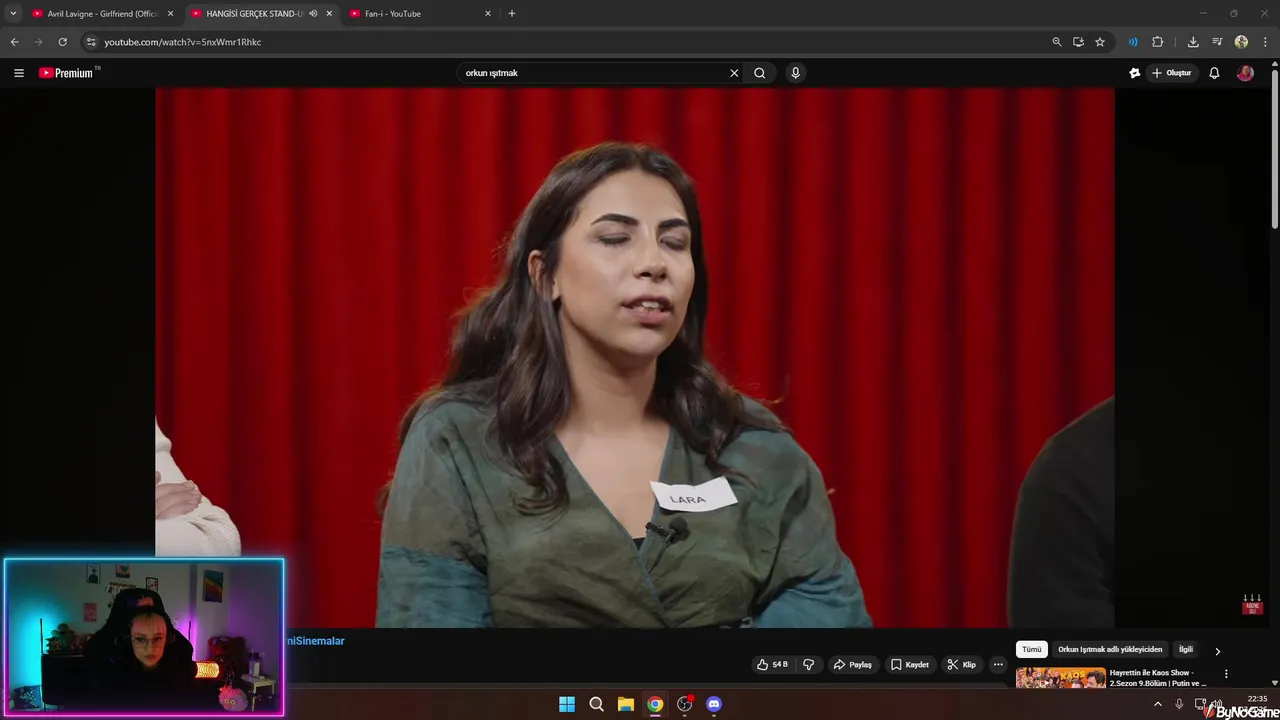1280x720 pixels.
Task: Select the İlgili filter chip
Action: coord(1186,650)
